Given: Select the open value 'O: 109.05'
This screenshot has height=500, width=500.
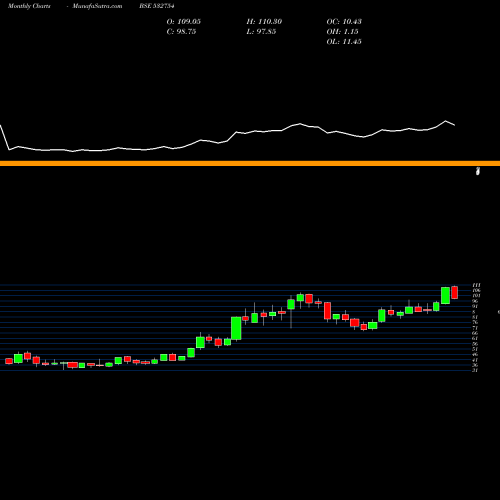Looking at the screenshot, I should point(184,22).
